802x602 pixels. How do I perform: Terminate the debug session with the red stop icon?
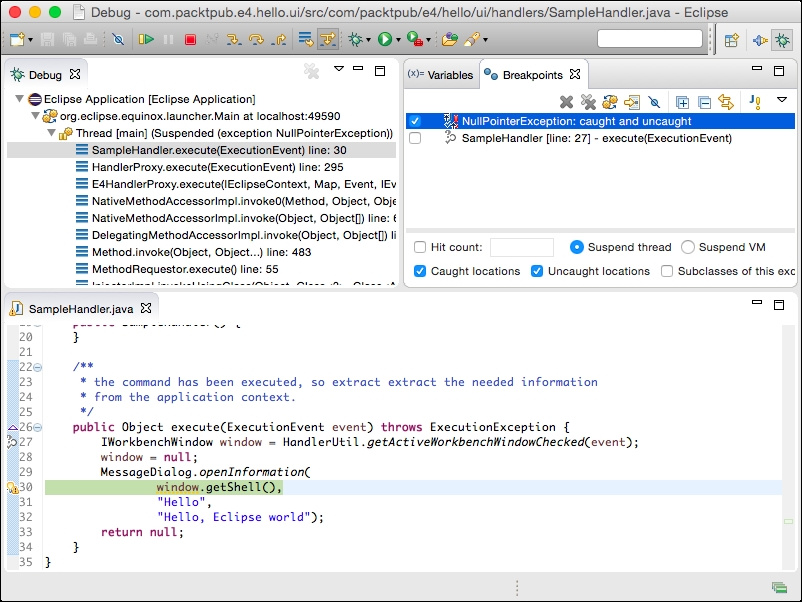tap(190, 40)
